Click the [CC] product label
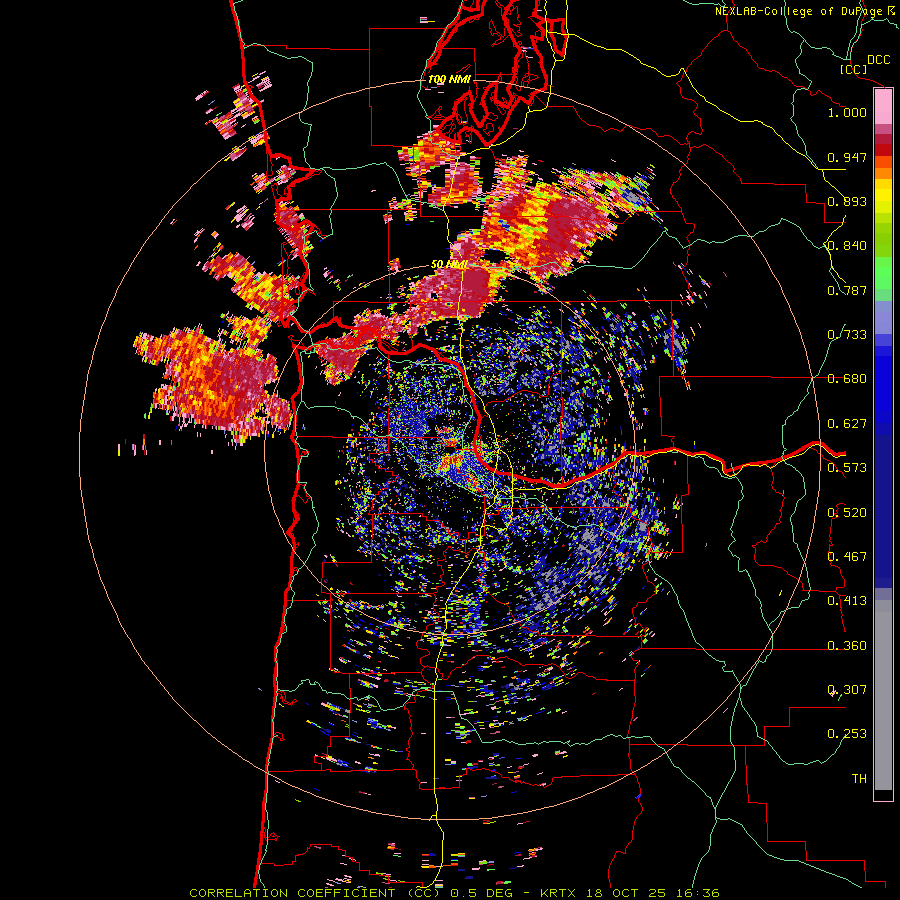Screen dimensions: 900x900 click(853, 69)
